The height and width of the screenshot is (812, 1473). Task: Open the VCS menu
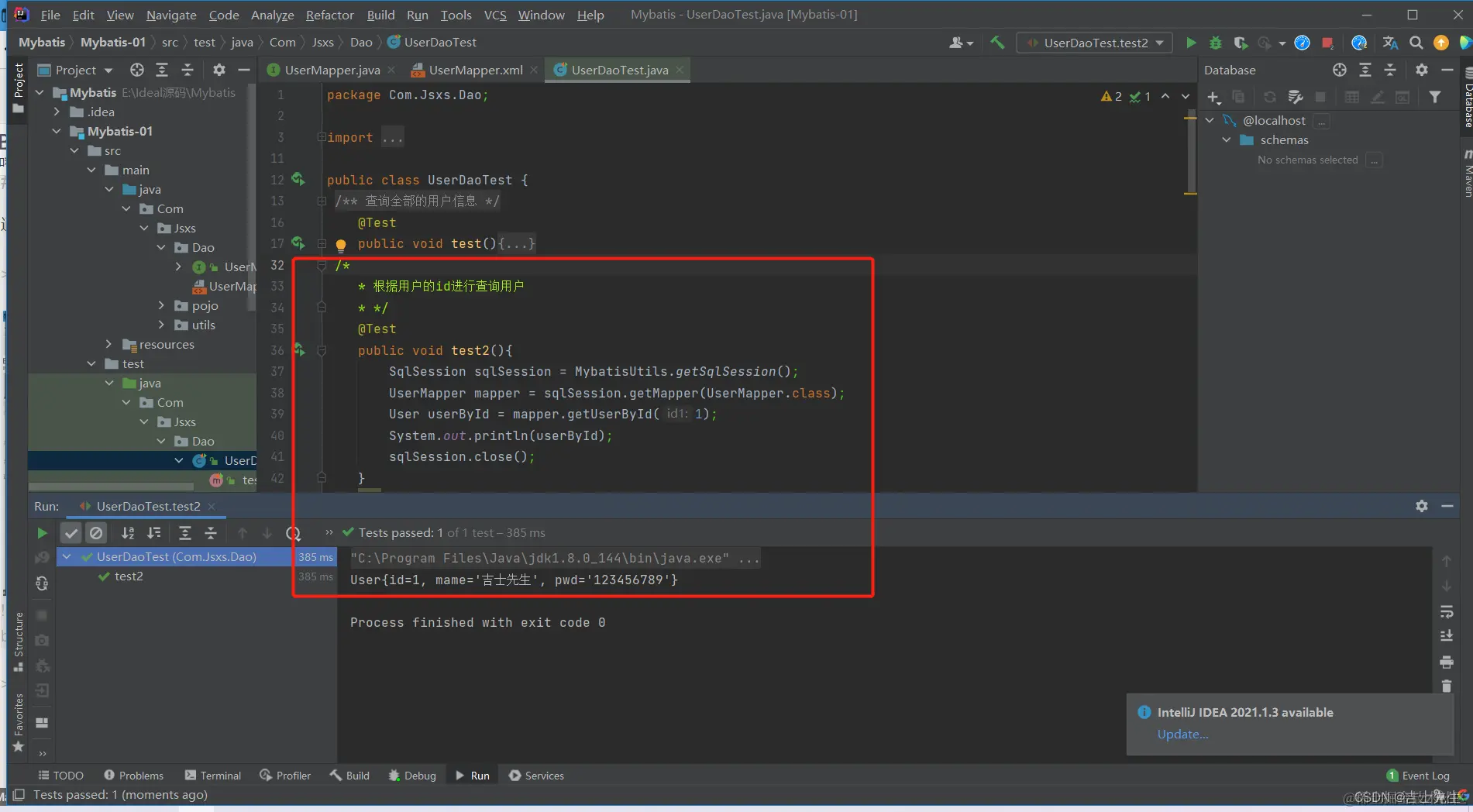[x=495, y=15]
